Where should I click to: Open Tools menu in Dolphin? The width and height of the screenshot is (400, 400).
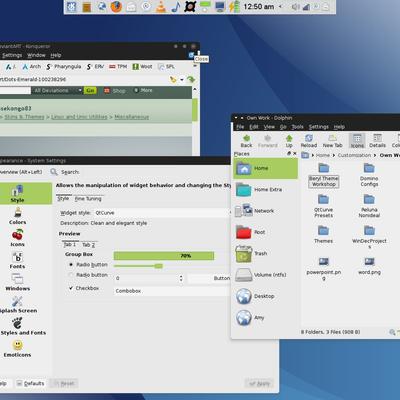click(297, 127)
